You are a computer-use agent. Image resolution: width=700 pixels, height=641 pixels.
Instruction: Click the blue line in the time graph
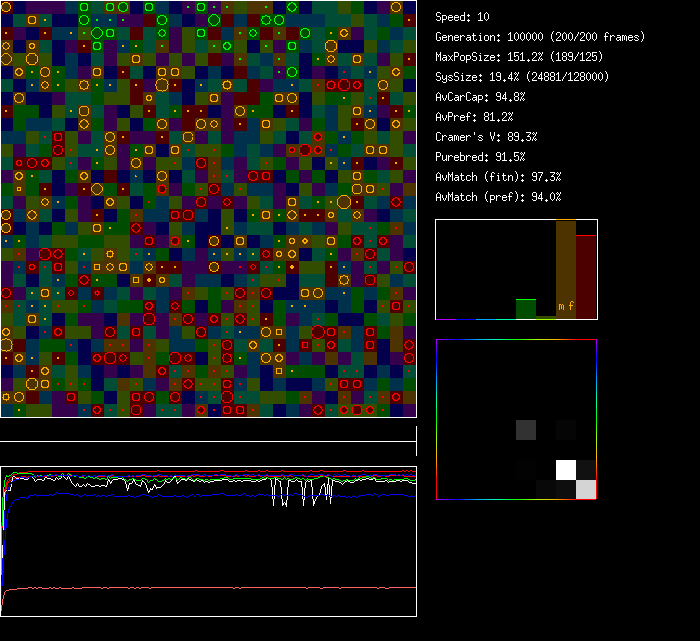coord(200,495)
